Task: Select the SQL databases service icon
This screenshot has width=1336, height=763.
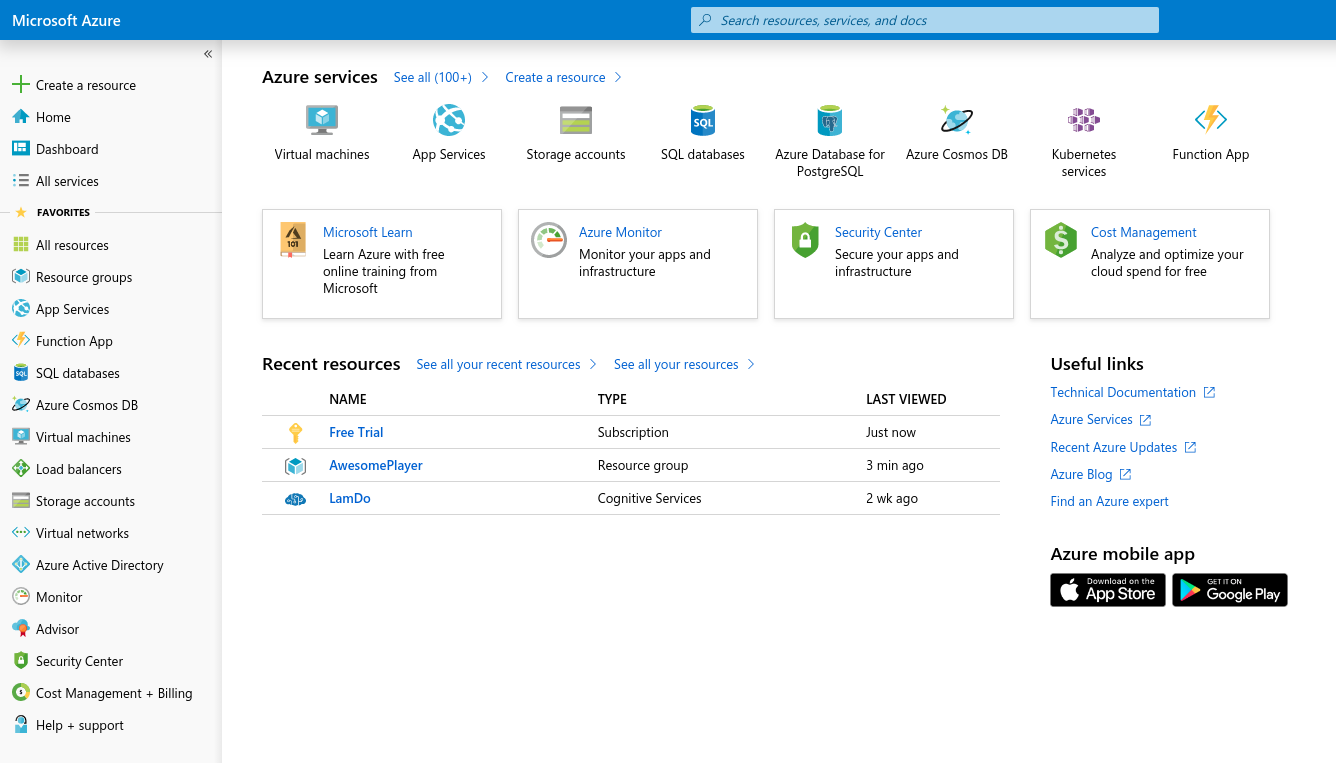Action: [x=703, y=121]
